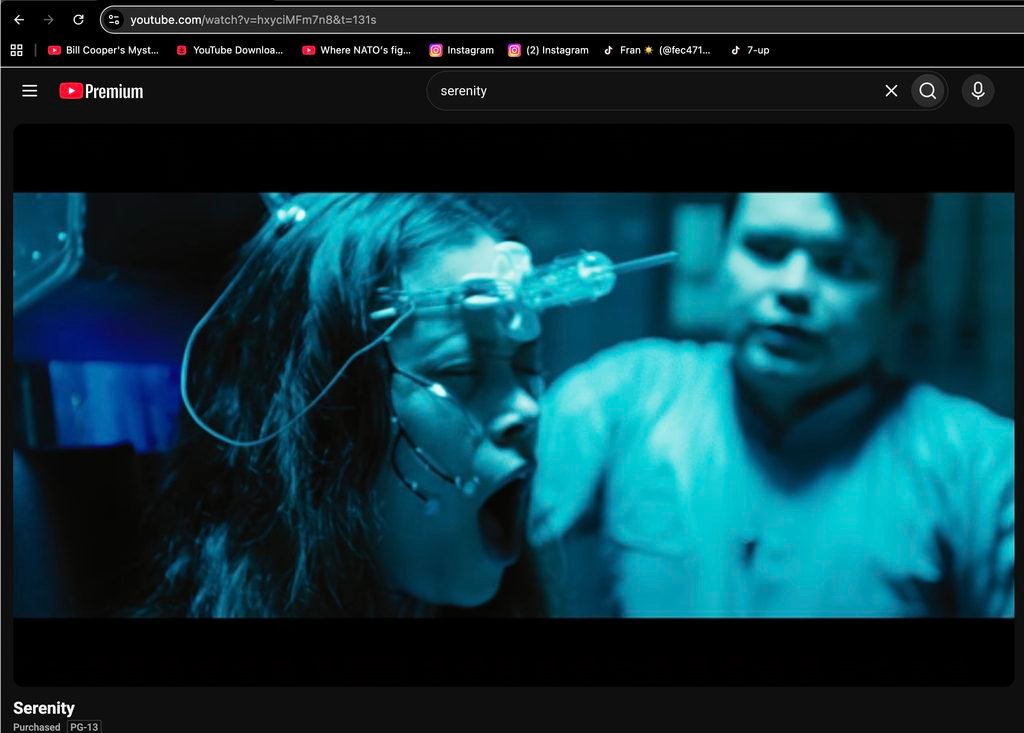This screenshot has height=733, width=1024.
Task: Click the address bar URL
Action: click(x=253, y=20)
